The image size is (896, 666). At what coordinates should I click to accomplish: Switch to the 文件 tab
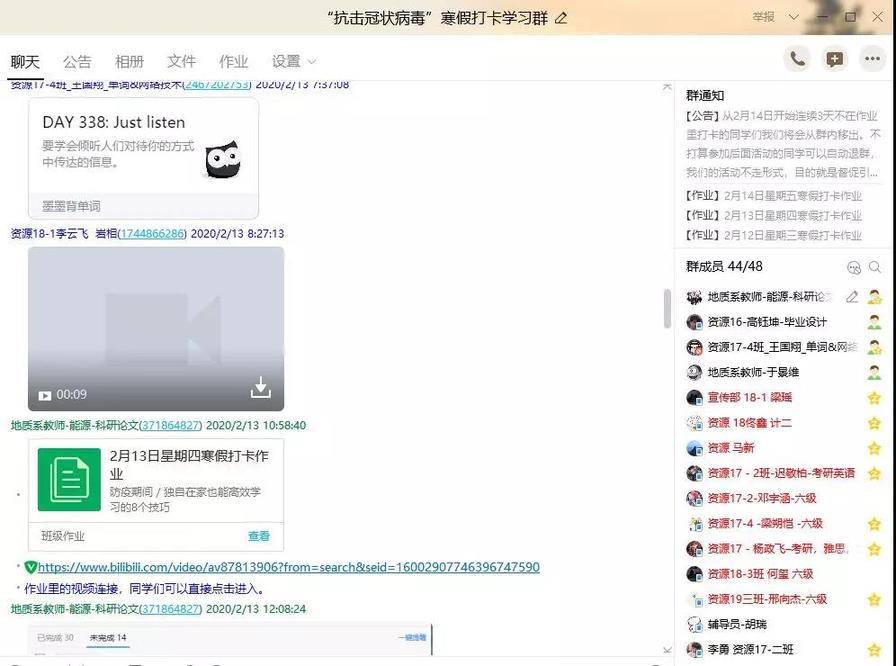[x=181, y=61]
